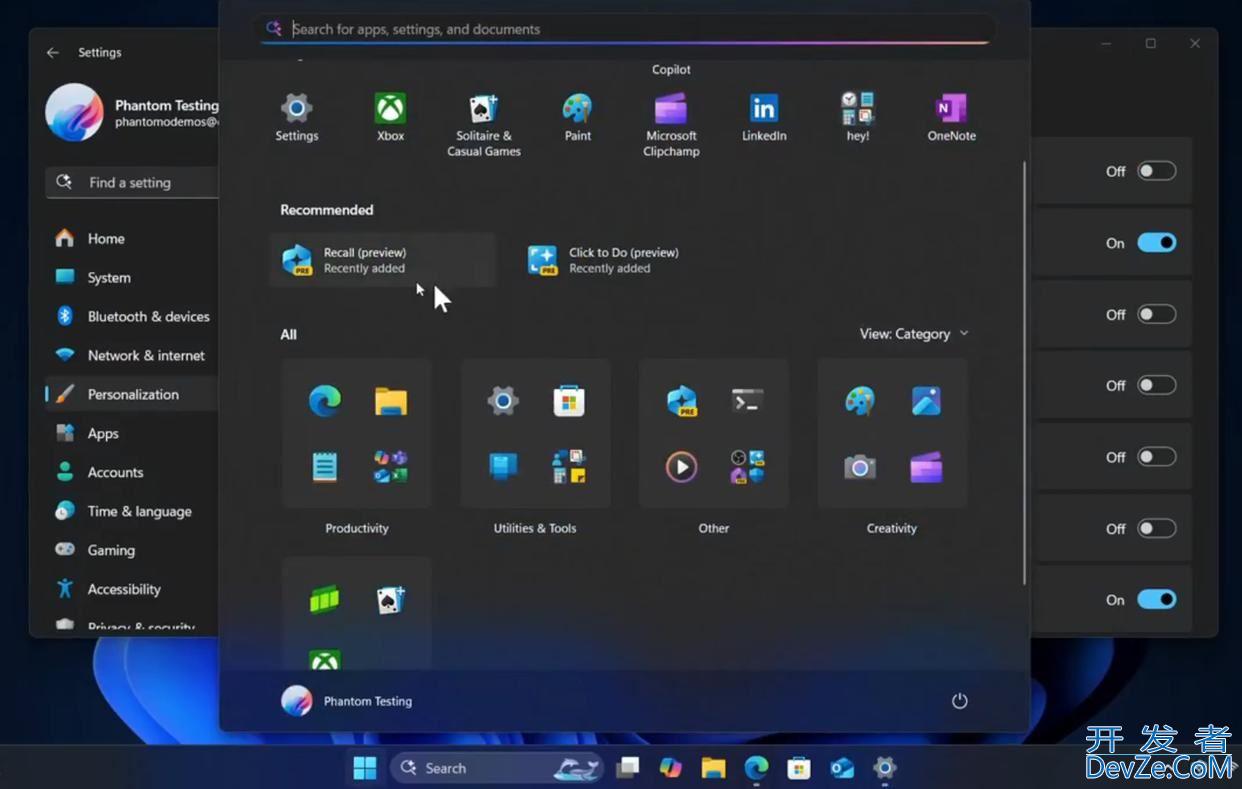Viewport: 1242px width, 789px height.
Task: Open File Explorer in Productivity category
Action: [391, 401]
